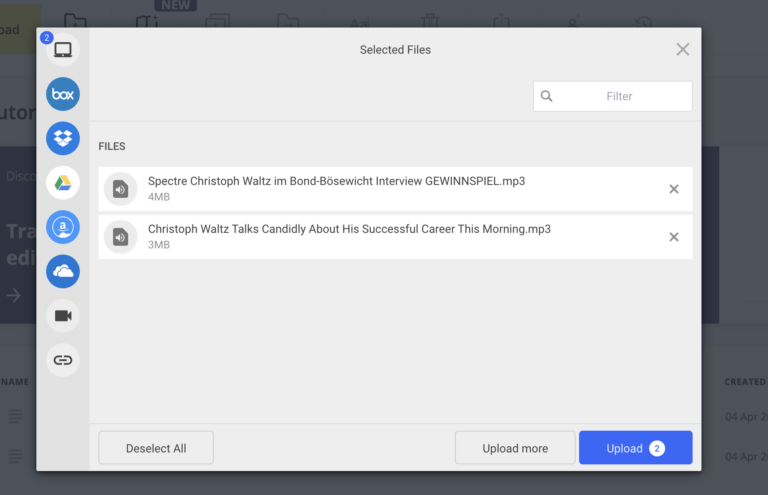Select My Device computer source icon

point(63,50)
